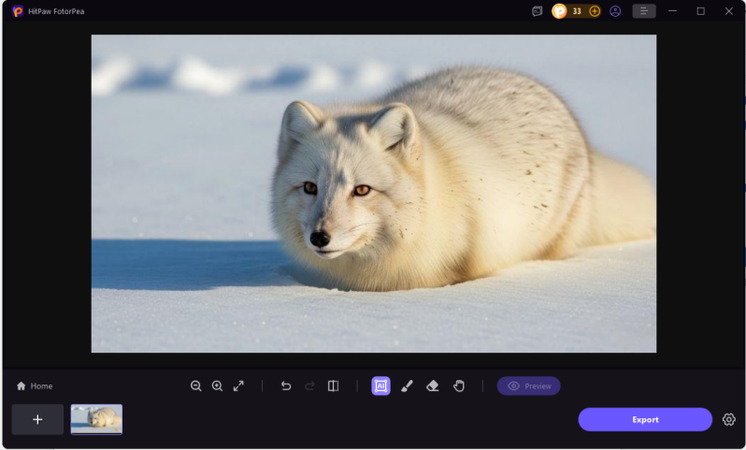Click the Export button

pos(645,420)
